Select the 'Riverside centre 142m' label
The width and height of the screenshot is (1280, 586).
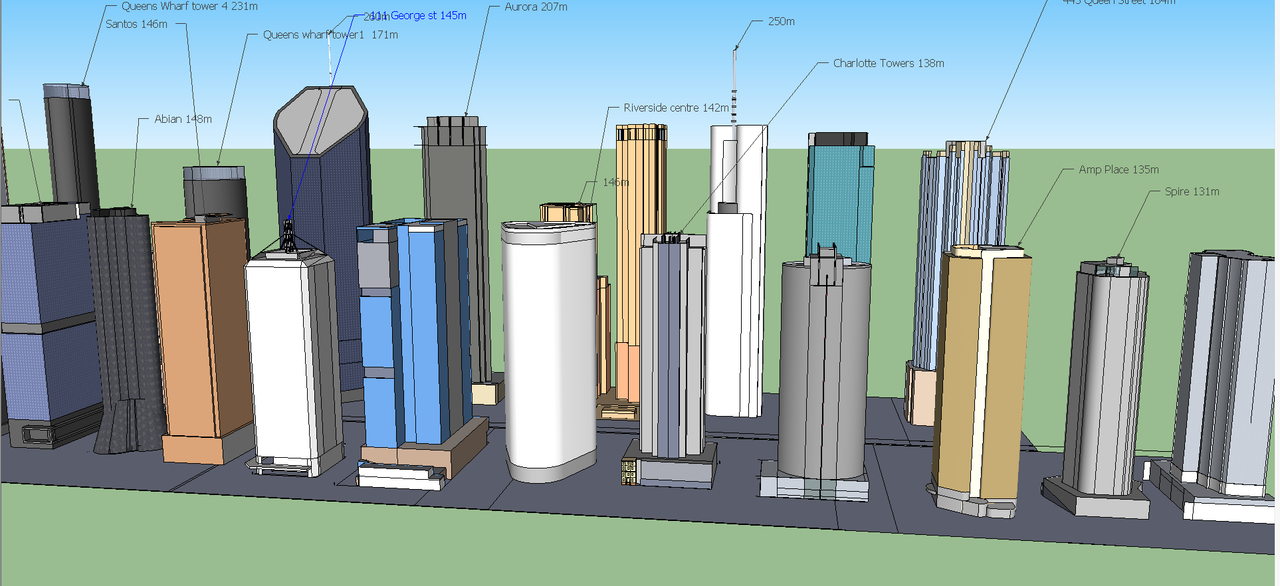(x=676, y=107)
